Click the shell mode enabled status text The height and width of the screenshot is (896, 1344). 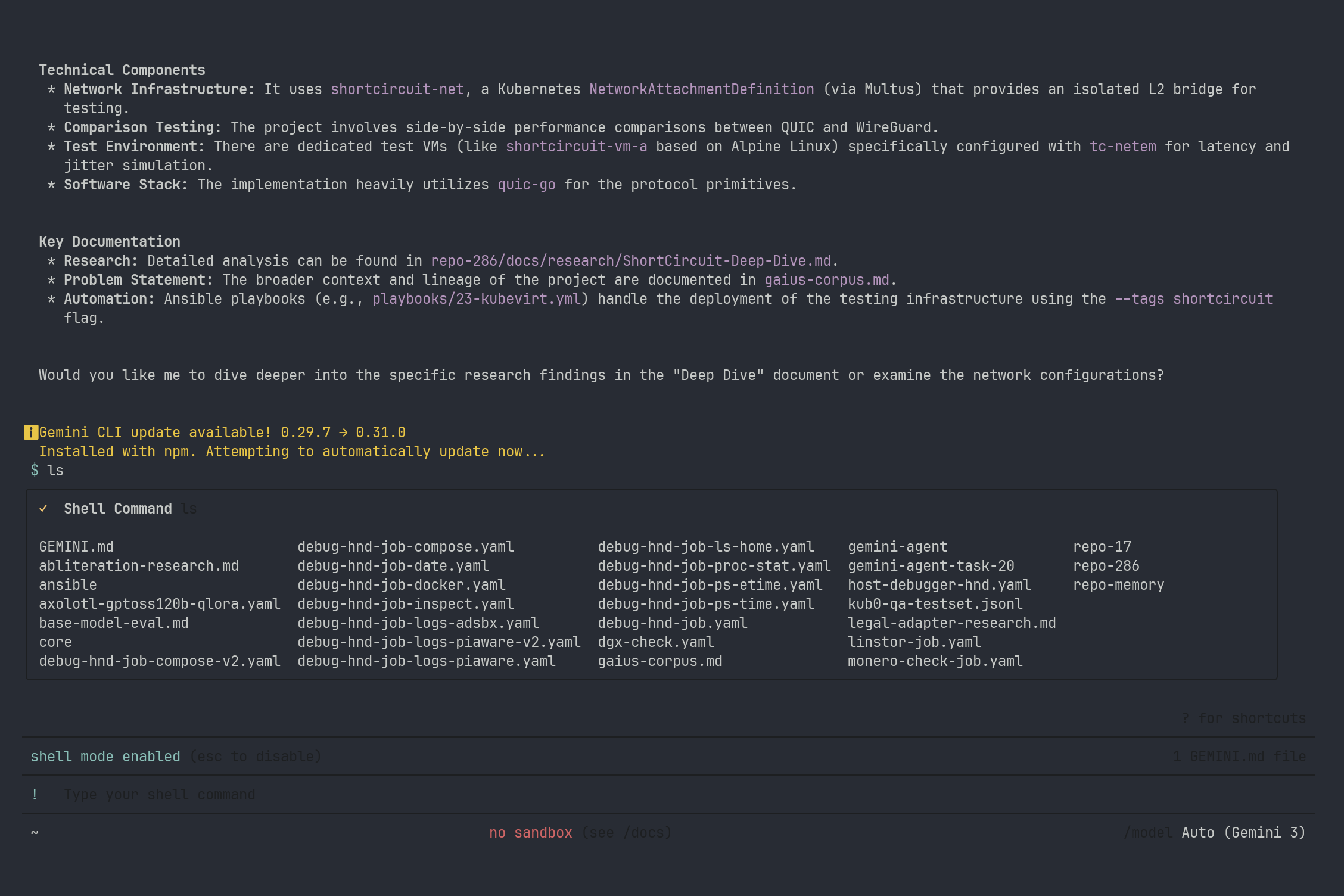tap(105, 757)
